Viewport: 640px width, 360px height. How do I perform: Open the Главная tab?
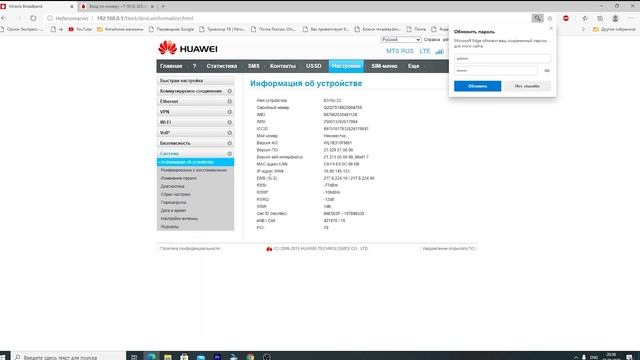[x=171, y=66]
